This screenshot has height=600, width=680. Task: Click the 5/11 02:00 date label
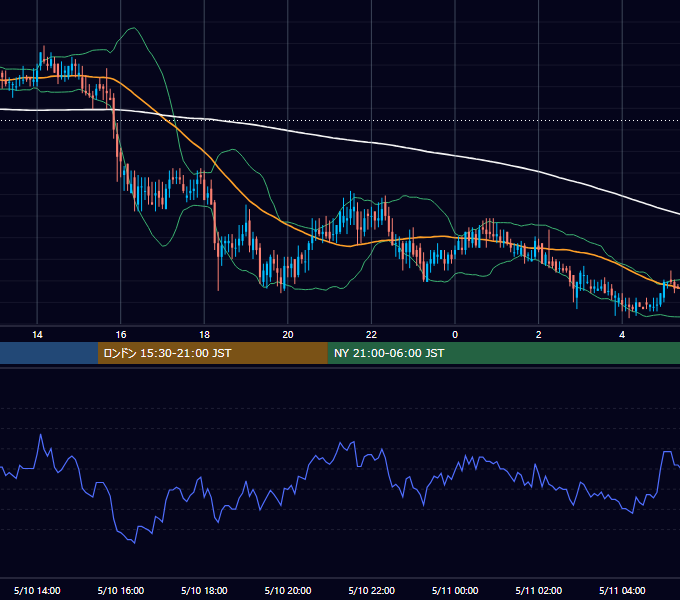pos(539,590)
